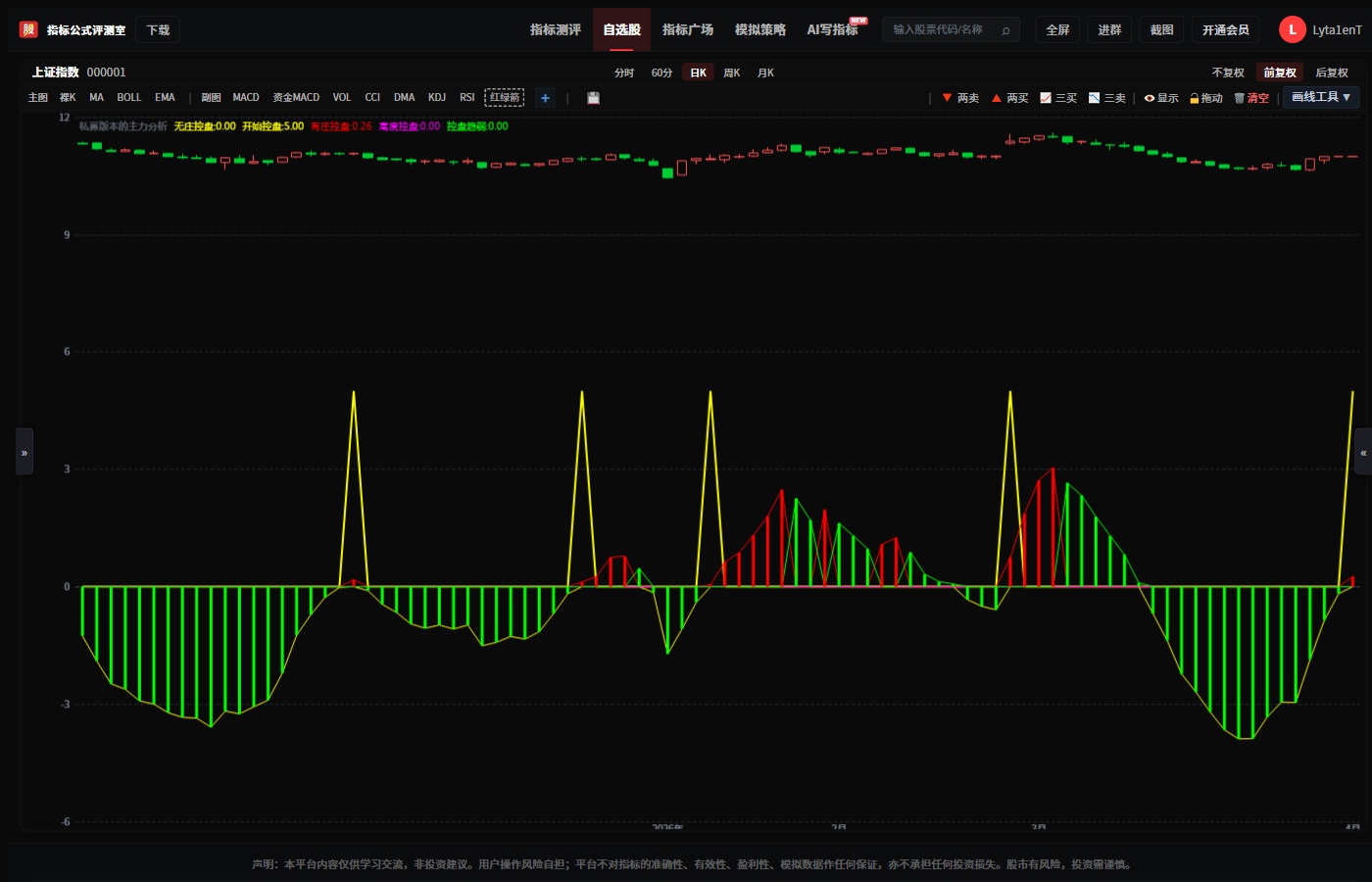
Task: Click the 进群 button
Action: 1109,30
